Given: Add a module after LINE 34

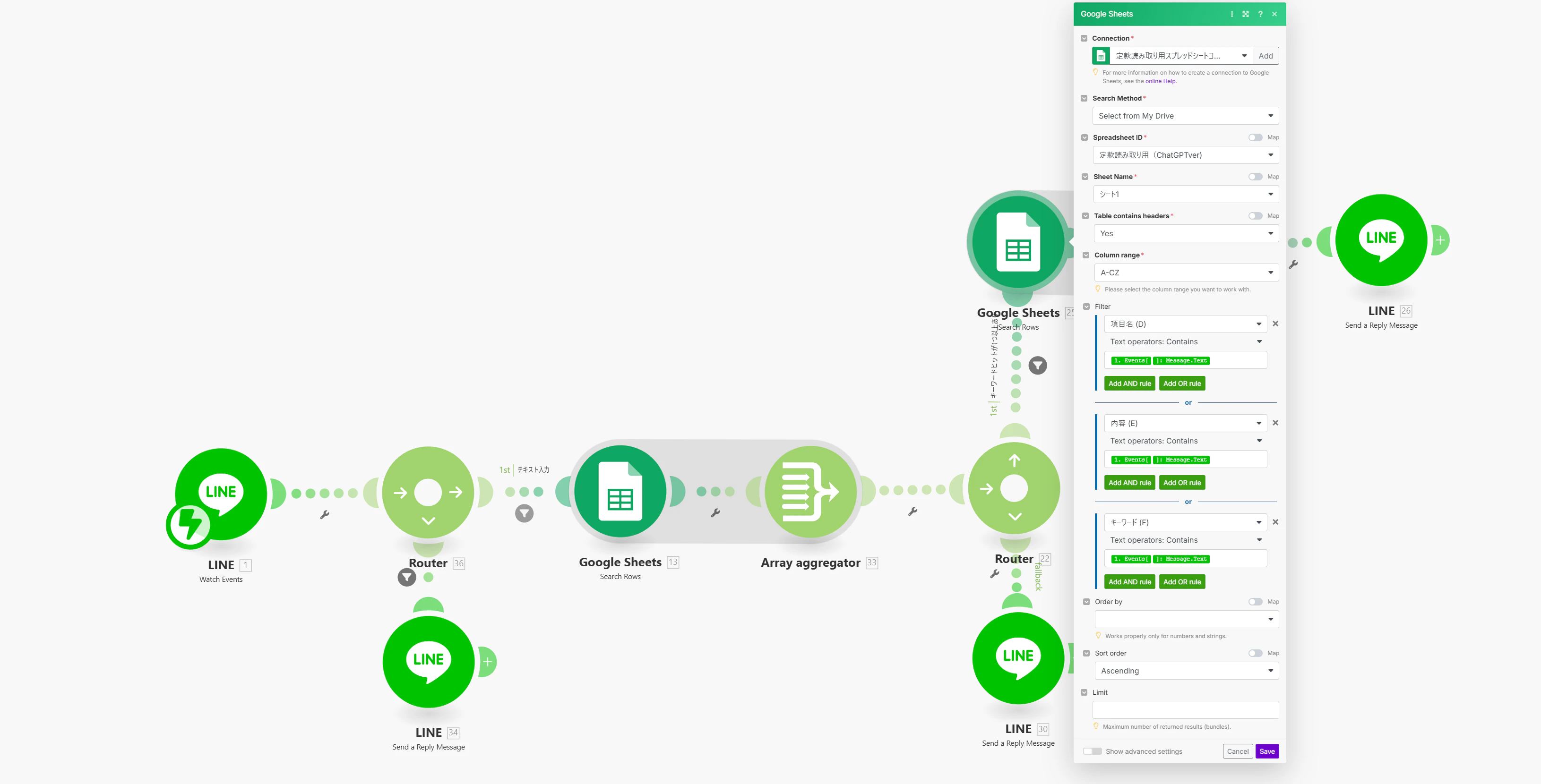Looking at the screenshot, I should pyautogui.click(x=488, y=662).
